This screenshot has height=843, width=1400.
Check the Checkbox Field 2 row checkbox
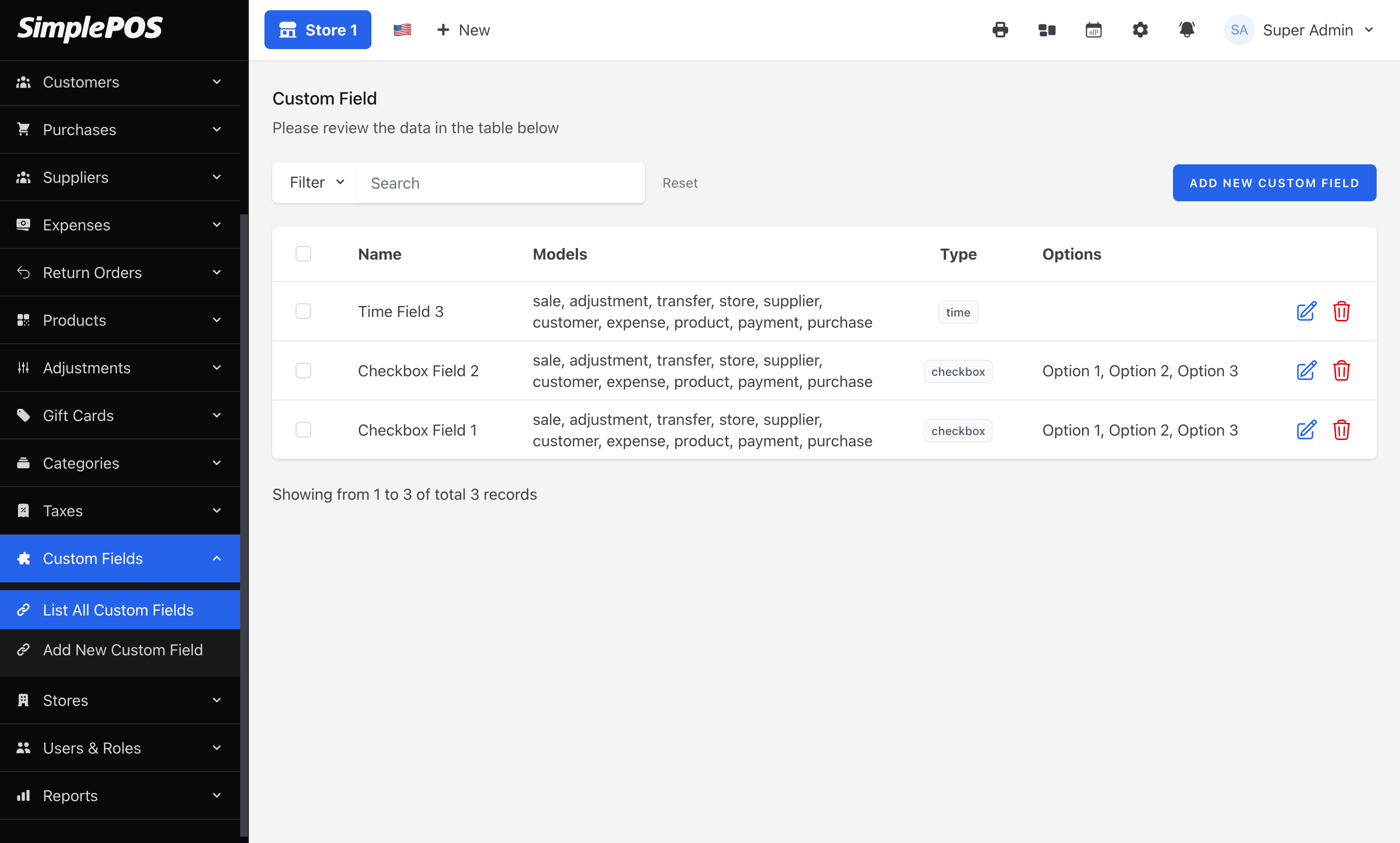pos(303,370)
